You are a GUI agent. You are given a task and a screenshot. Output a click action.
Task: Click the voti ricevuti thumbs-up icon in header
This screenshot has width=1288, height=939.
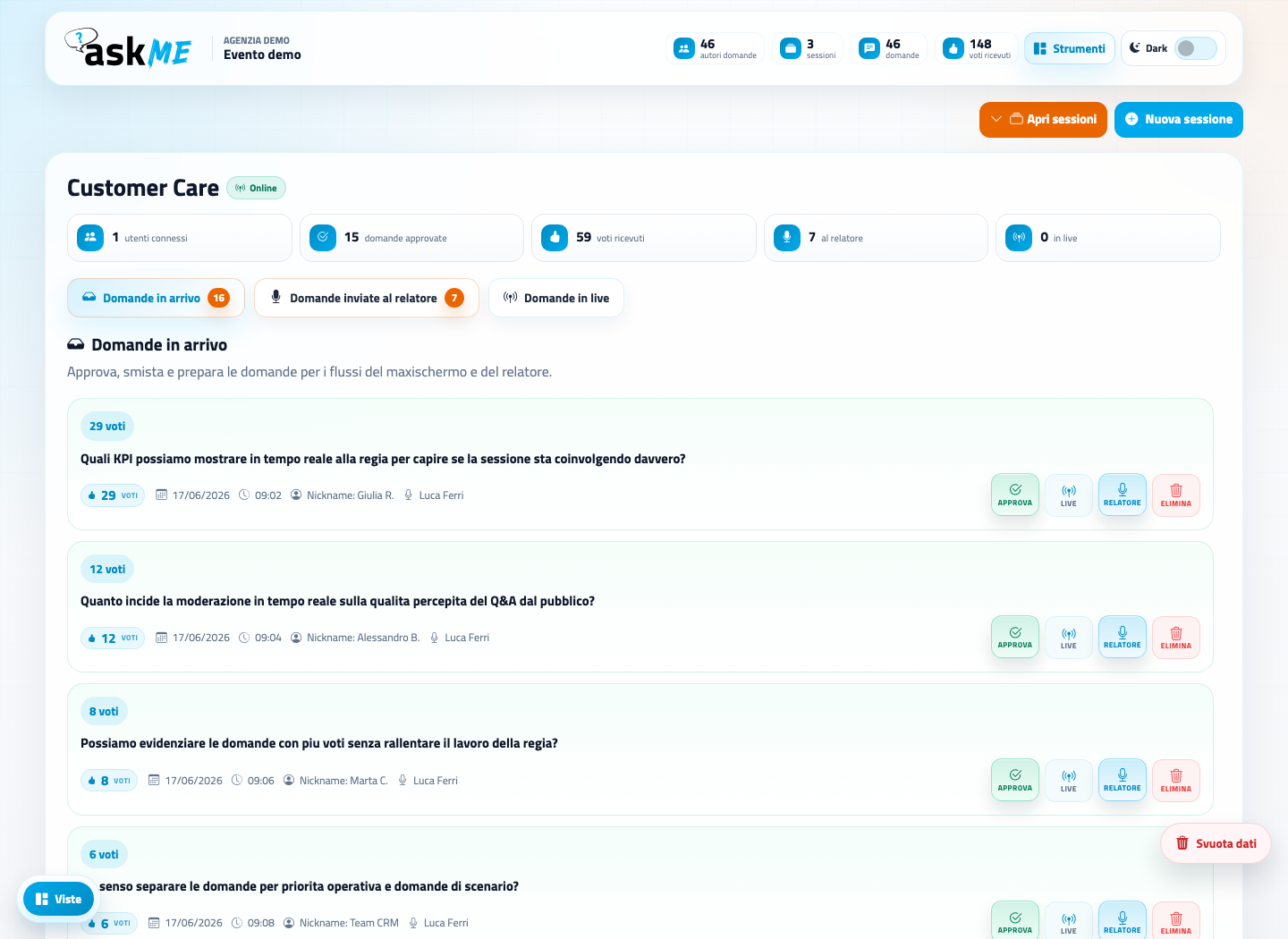pos(953,48)
